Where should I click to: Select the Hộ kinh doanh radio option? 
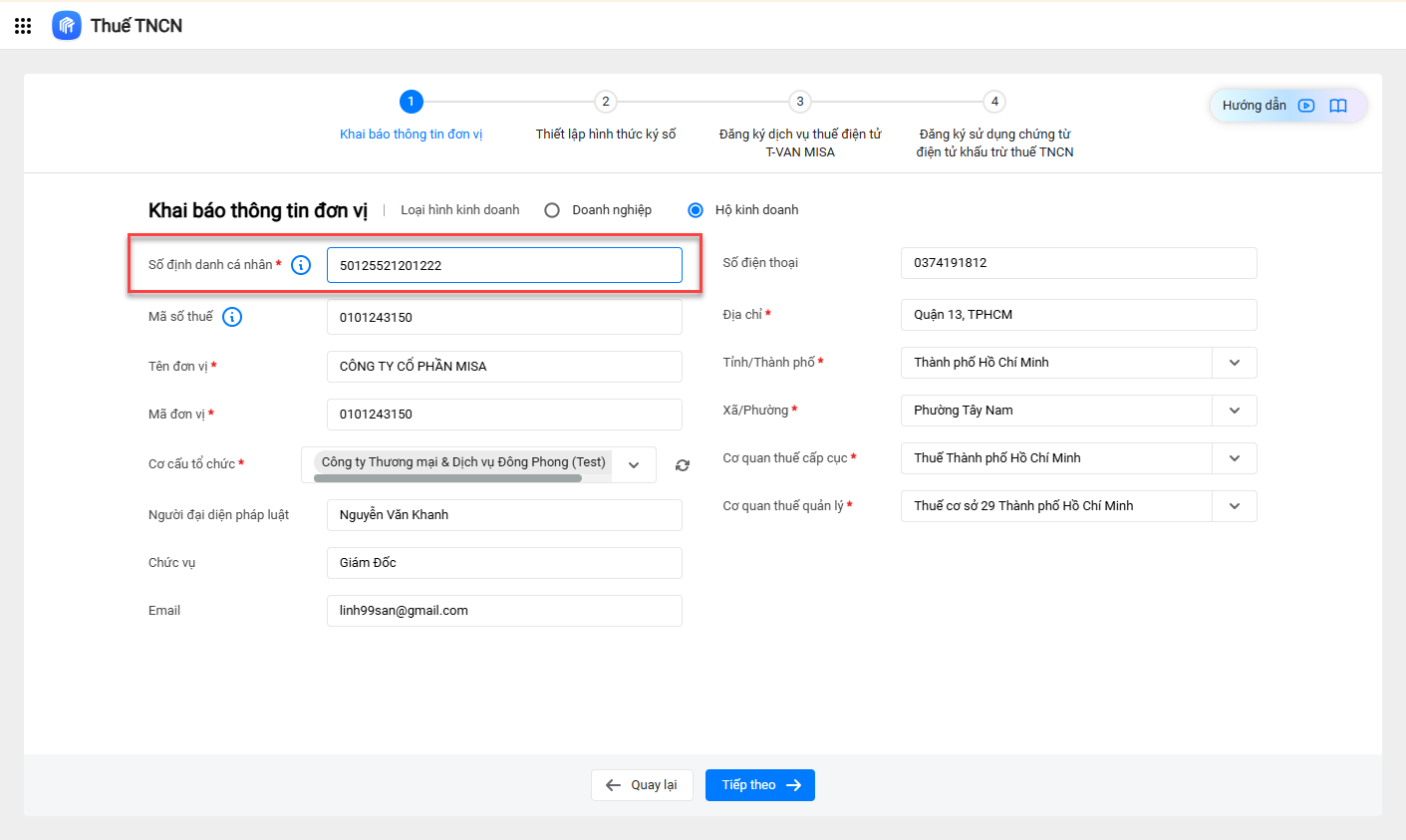[x=696, y=210]
